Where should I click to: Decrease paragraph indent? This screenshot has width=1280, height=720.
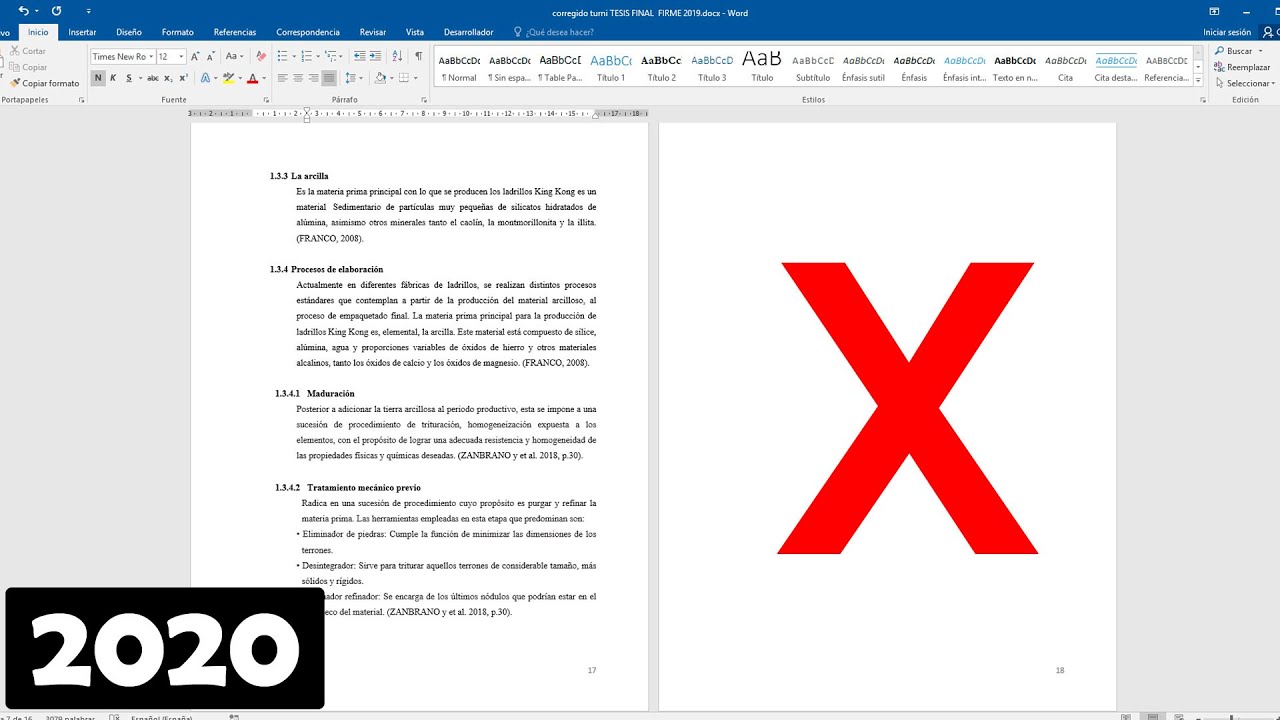[x=360, y=56]
